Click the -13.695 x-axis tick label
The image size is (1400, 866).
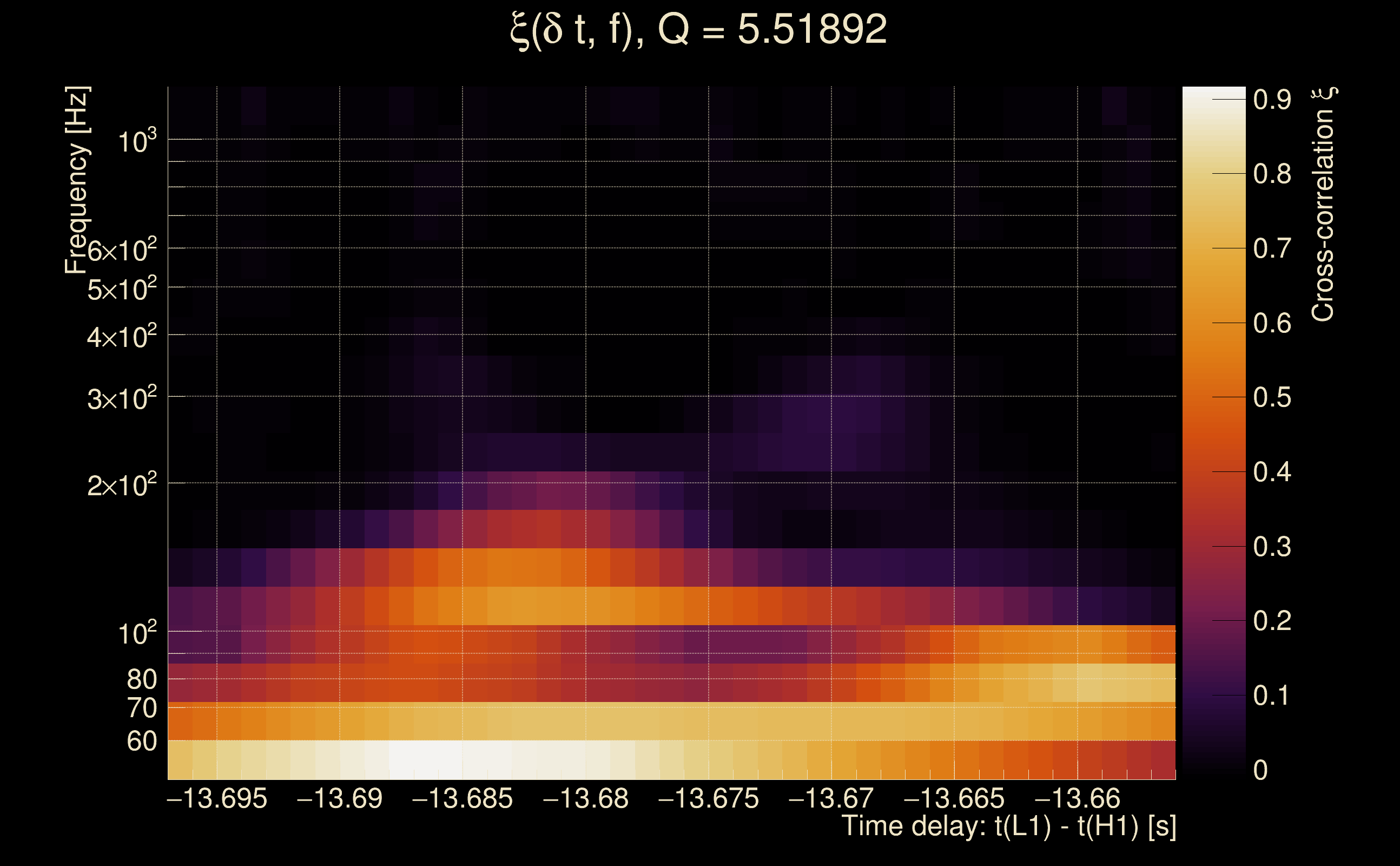pos(217,798)
